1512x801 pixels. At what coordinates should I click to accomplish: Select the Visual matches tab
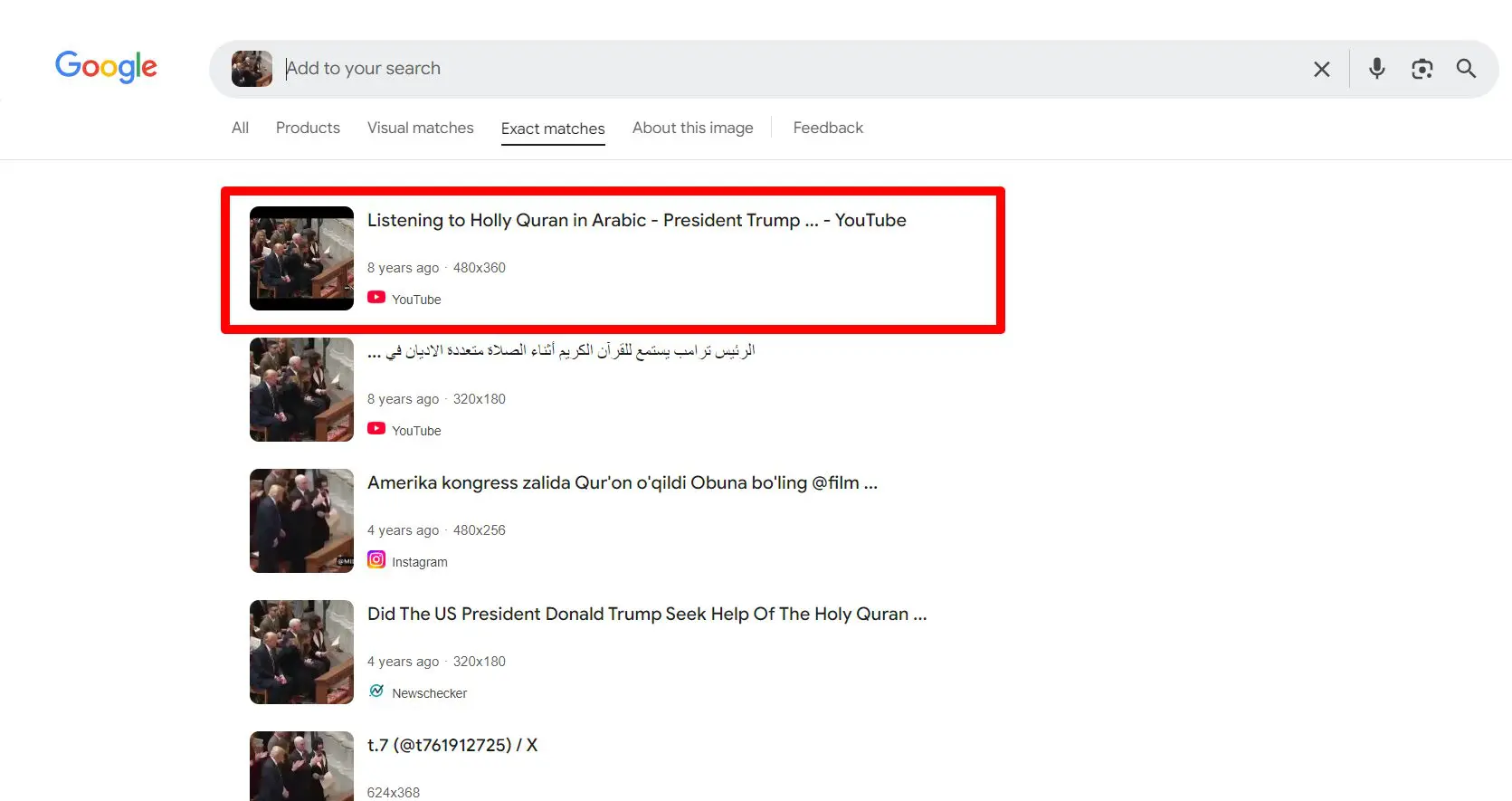click(420, 128)
